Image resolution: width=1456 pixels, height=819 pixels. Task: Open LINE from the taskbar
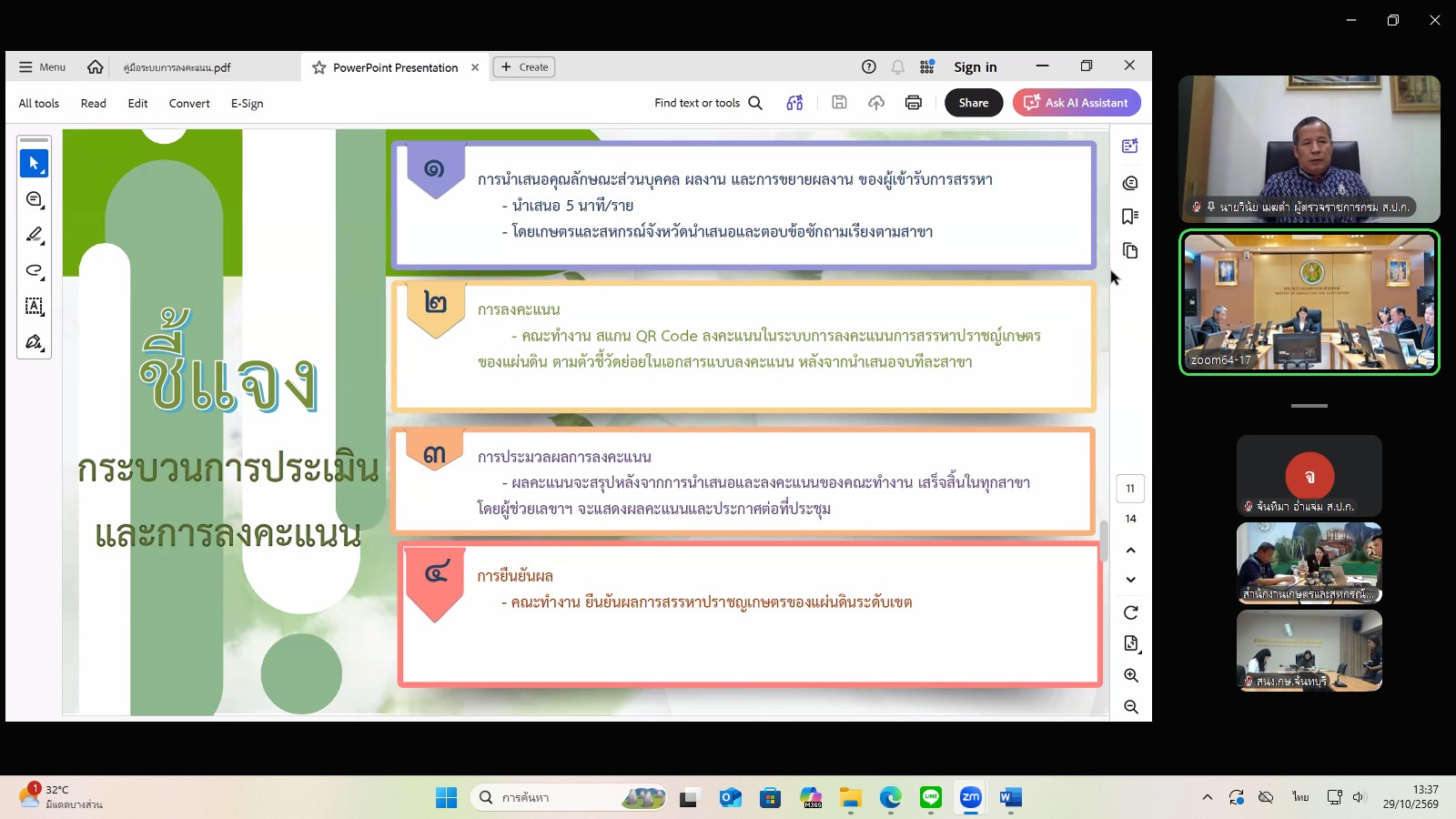click(x=931, y=798)
